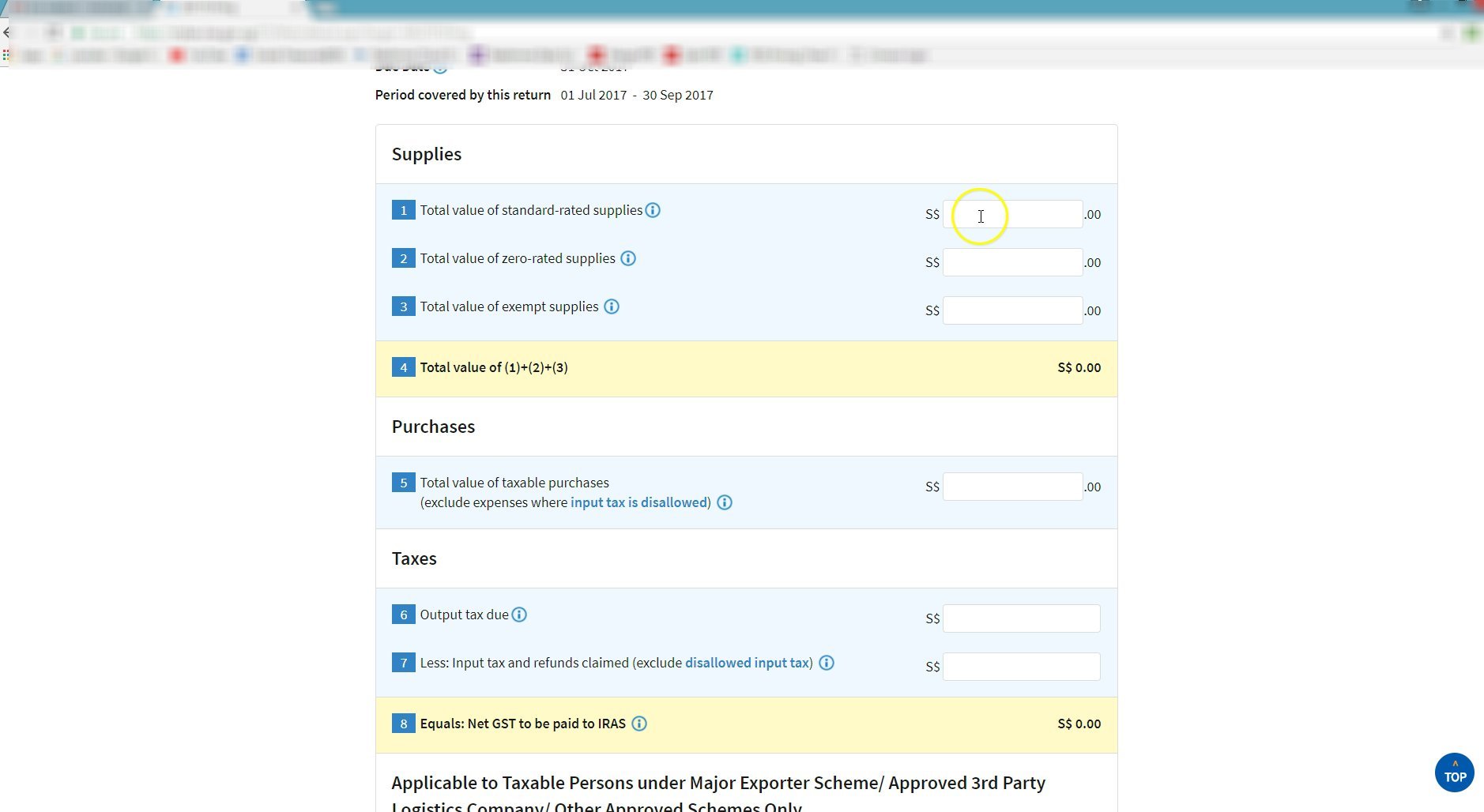
Task: Click info icon beside taxable purchases
Action: click(x=725, y=502)
